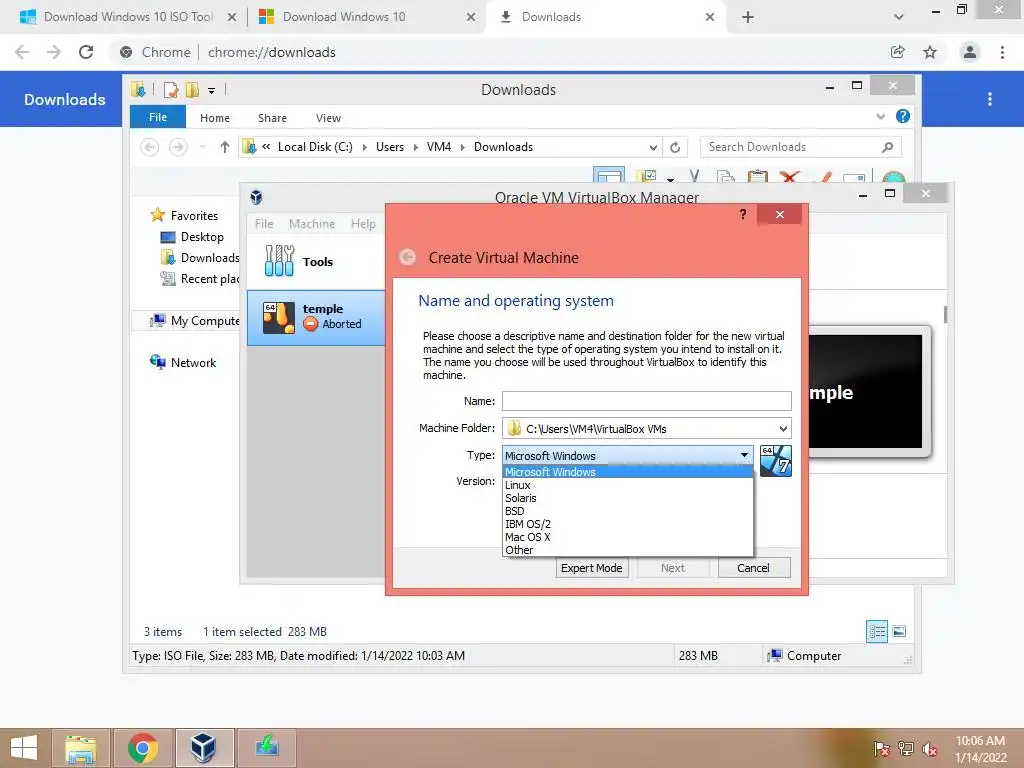Click the Search Downloads magnifier icon

coord(887,148)
